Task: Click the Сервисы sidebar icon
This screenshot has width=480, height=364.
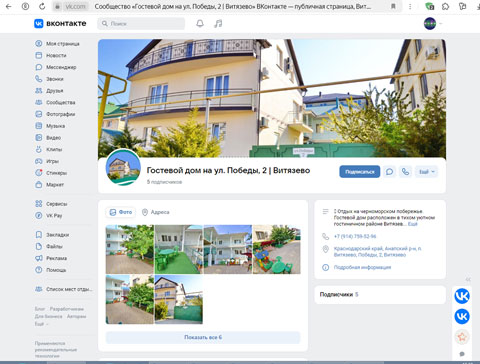Action: tap(39, 204)
